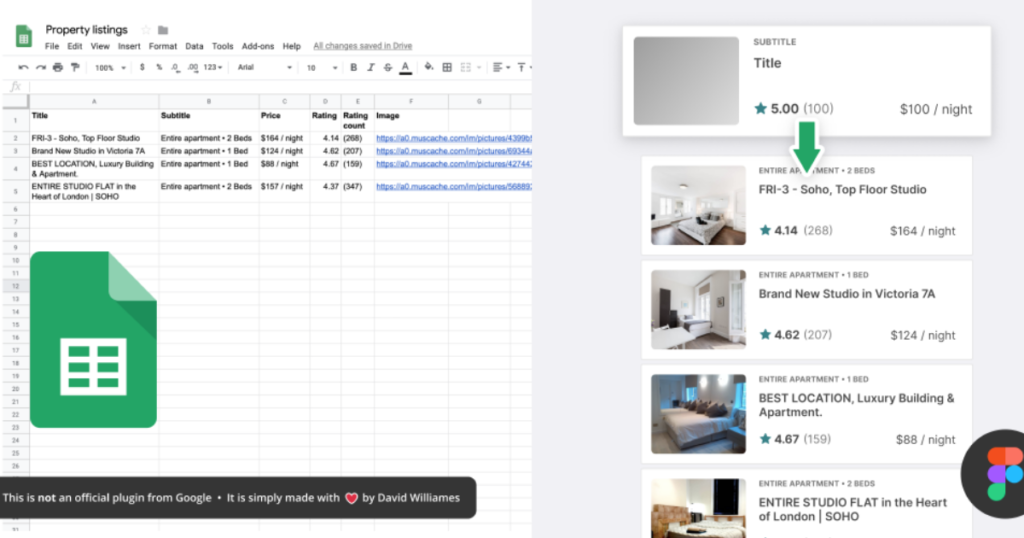
Task: Open the 123 more formats dropdown
Action: click(213, 67)
